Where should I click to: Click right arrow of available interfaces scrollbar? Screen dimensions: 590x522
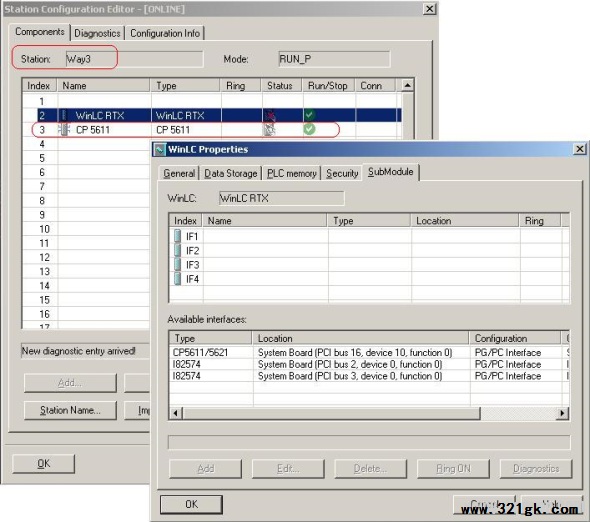pos(562,413)
